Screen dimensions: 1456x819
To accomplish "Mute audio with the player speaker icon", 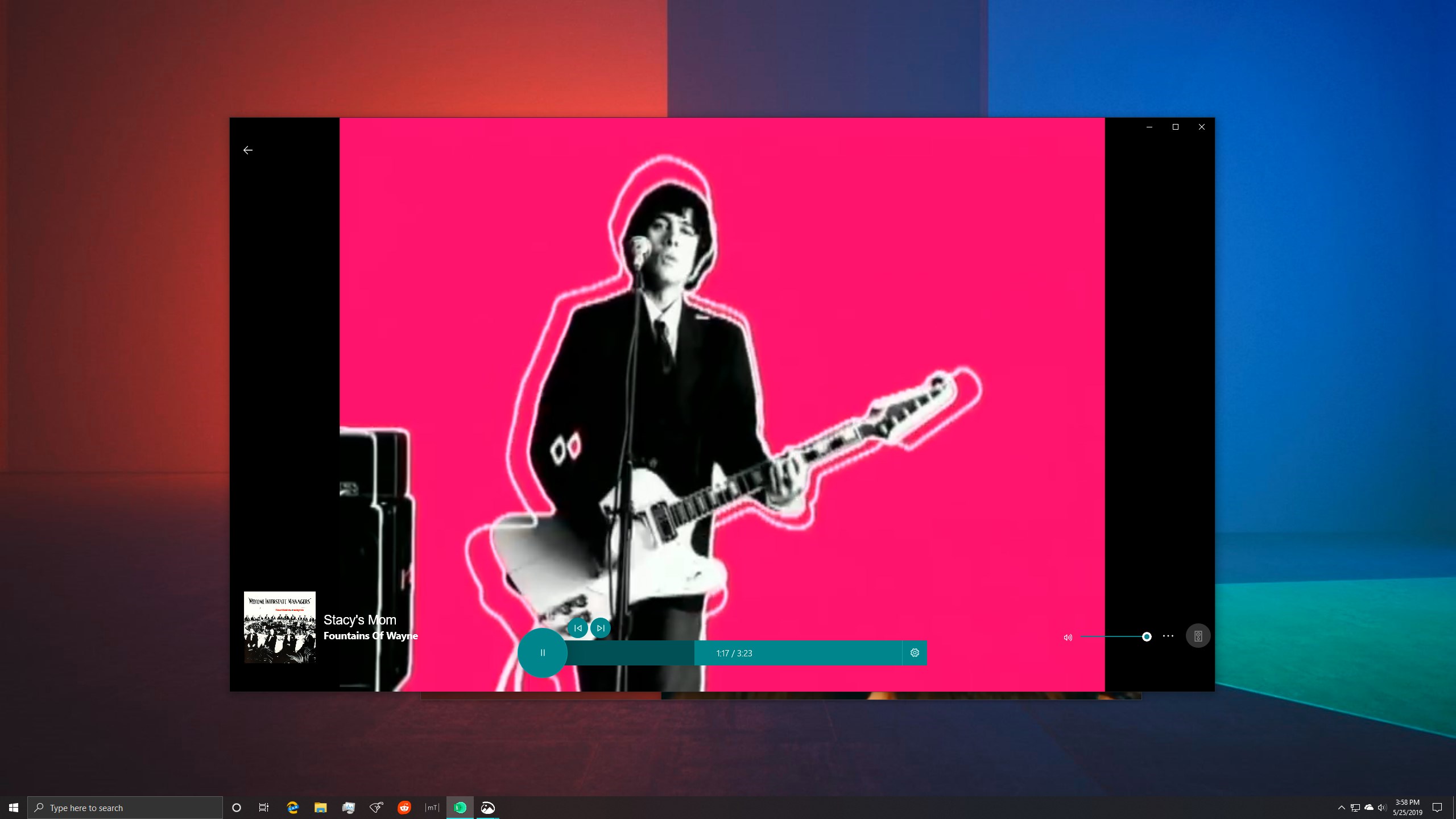I will (x=1068, y=637).
